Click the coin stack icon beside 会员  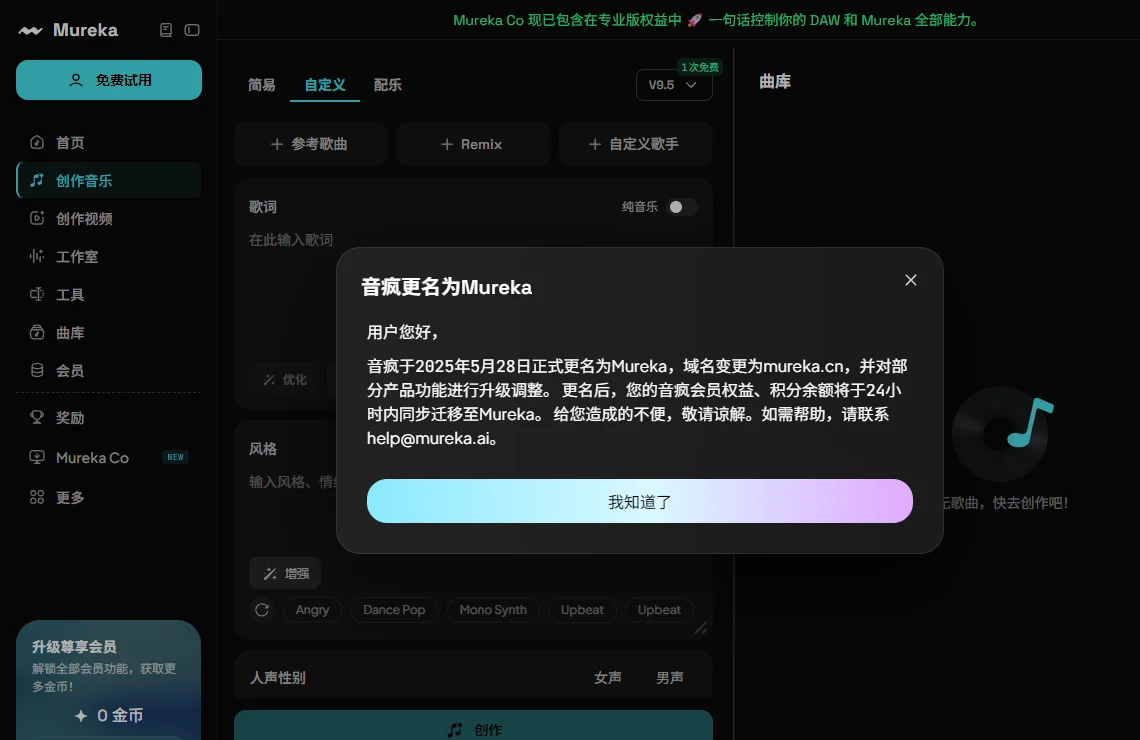click(x=37, y=370)
